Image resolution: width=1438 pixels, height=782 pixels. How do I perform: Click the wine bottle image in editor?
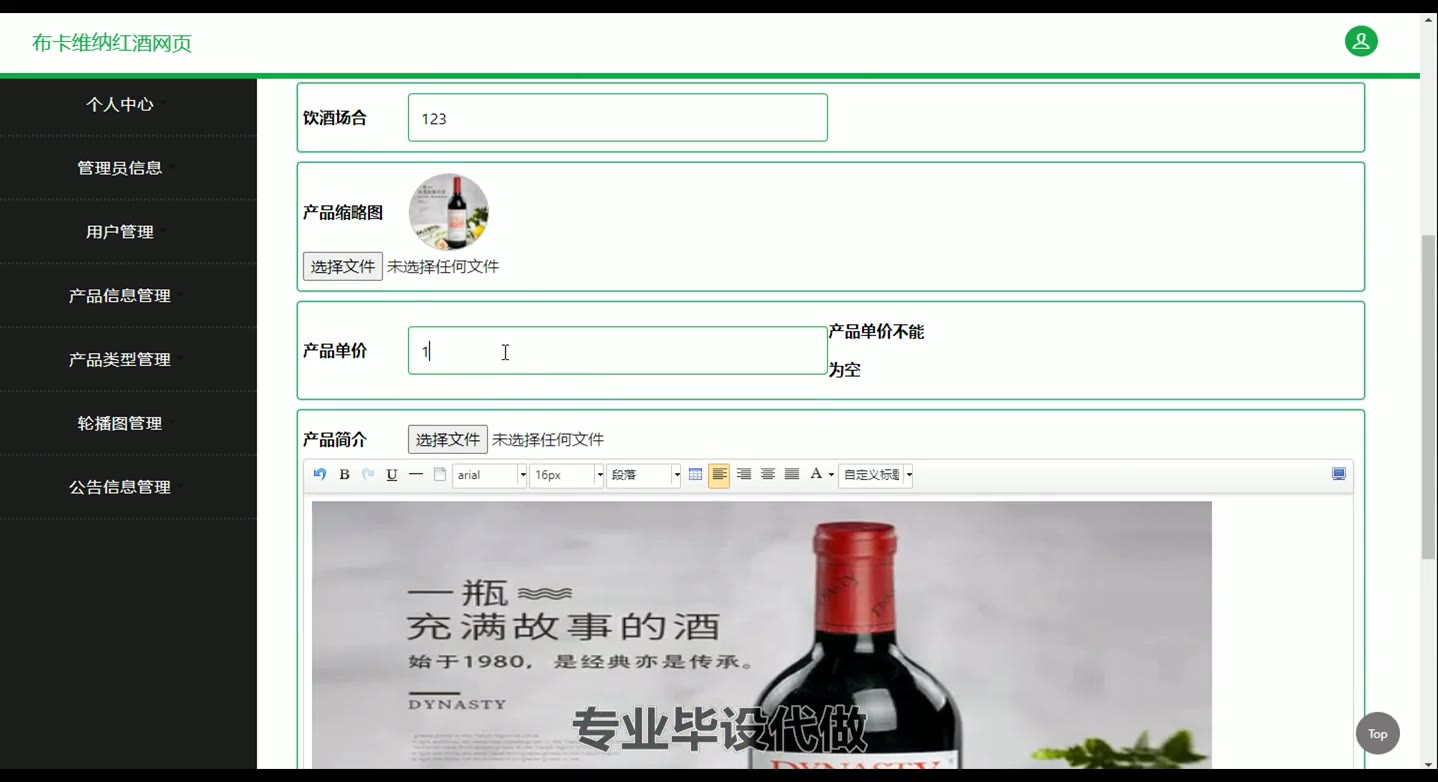click(762, 635)
